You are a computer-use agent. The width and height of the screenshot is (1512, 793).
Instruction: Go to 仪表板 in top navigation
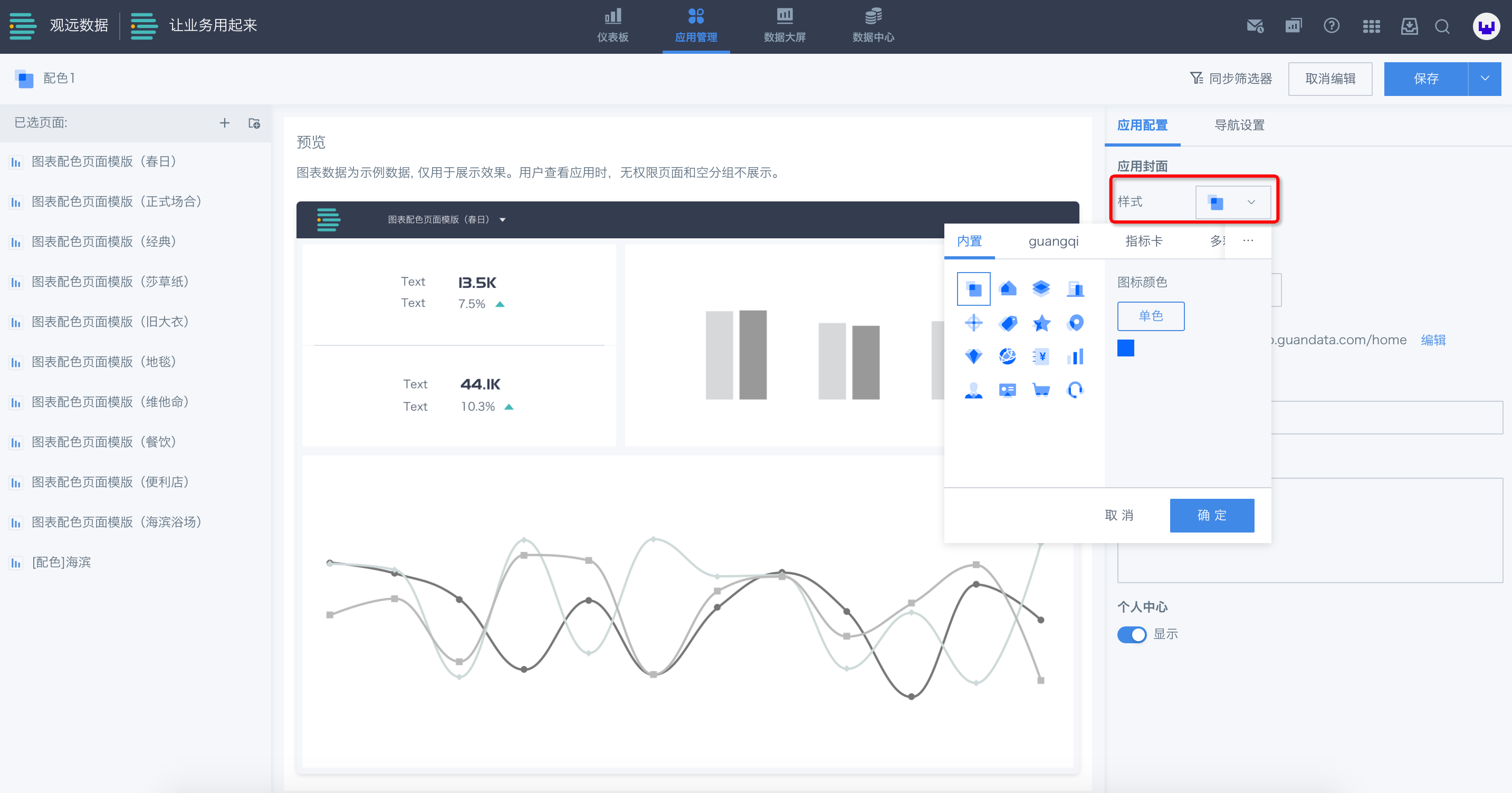coord(613,26)
